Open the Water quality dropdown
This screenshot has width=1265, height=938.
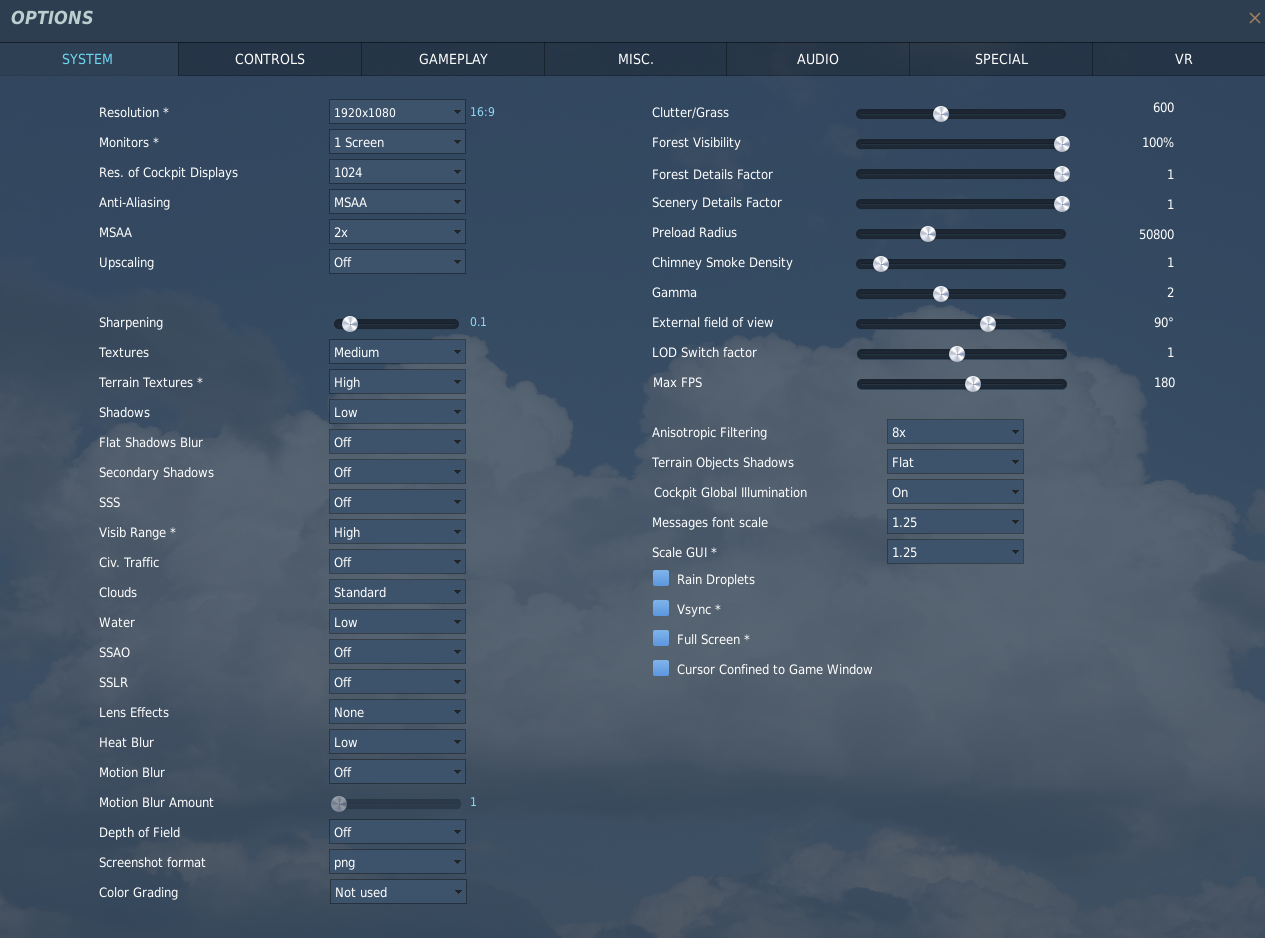[x=397, y=622]
